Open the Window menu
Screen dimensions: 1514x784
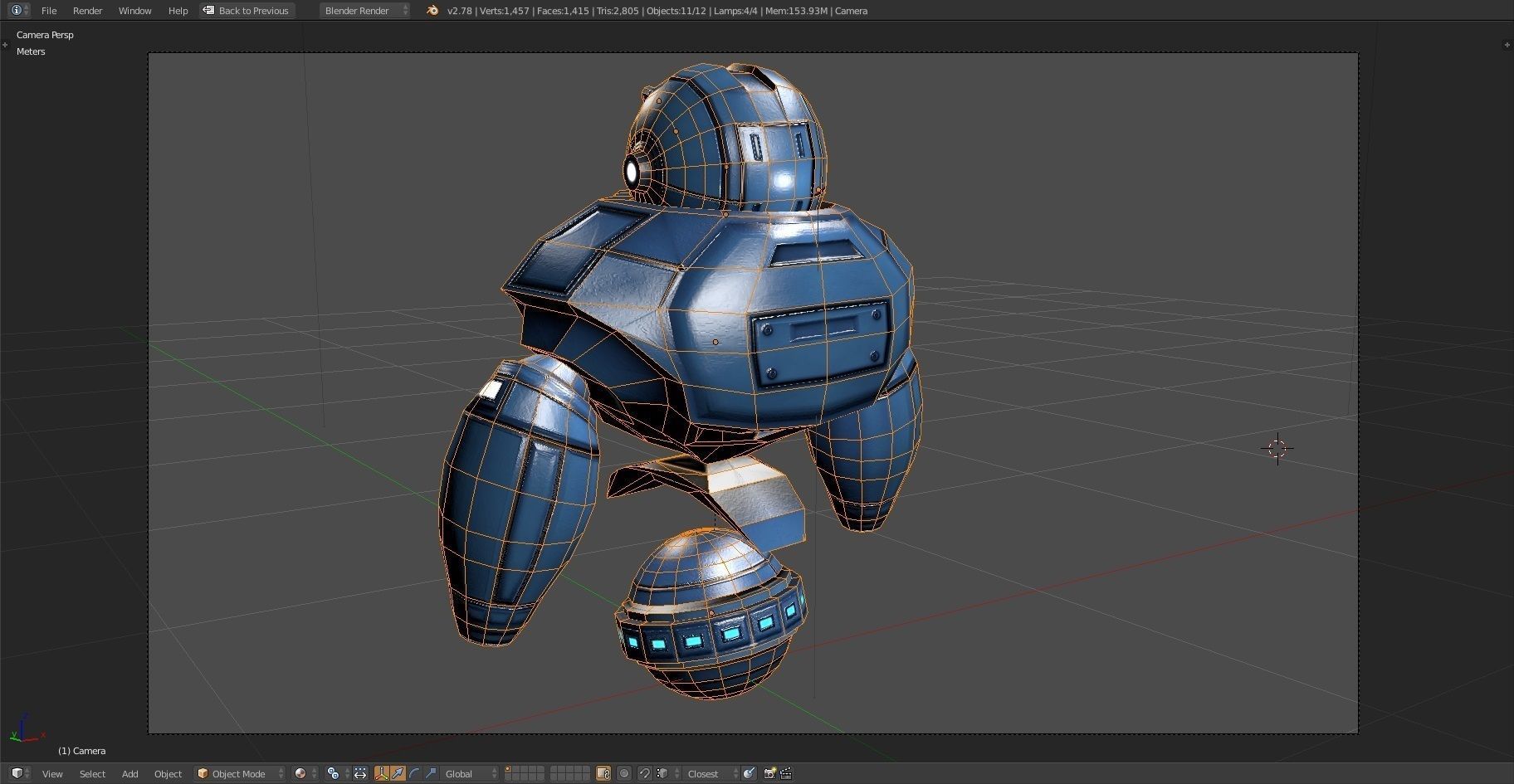(x=134, y=11)
